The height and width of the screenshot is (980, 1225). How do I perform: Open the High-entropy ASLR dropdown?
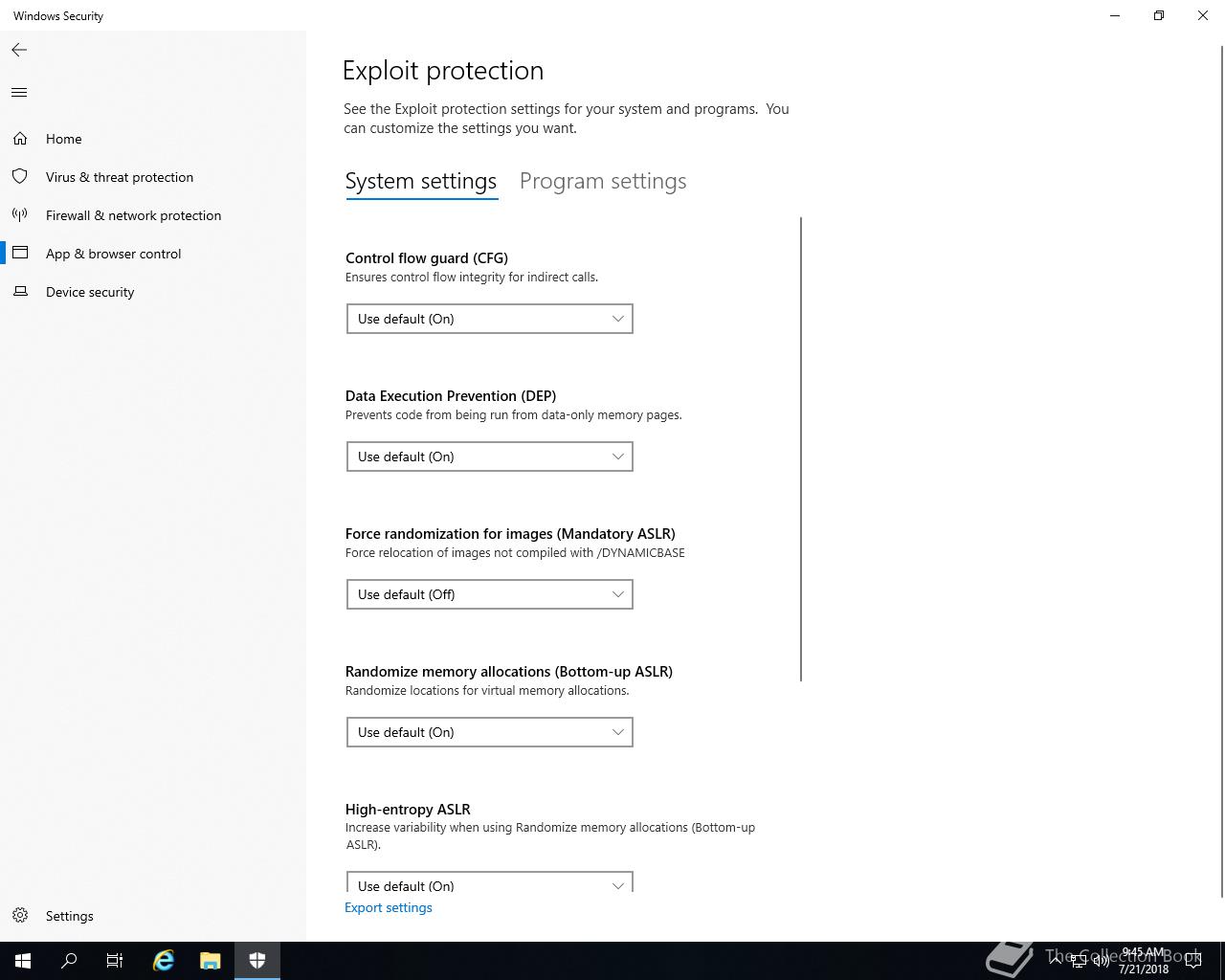coord(489,881)
